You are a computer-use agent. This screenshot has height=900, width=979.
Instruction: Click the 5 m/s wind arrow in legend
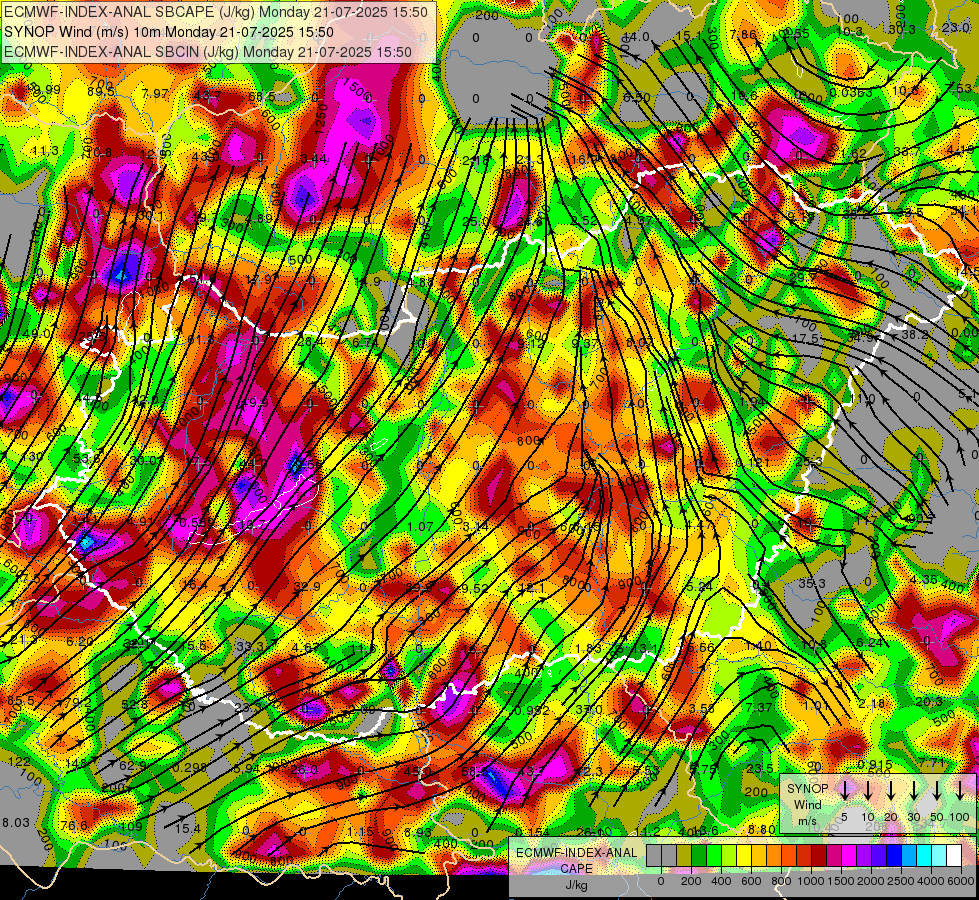click(x=844, y=790)
